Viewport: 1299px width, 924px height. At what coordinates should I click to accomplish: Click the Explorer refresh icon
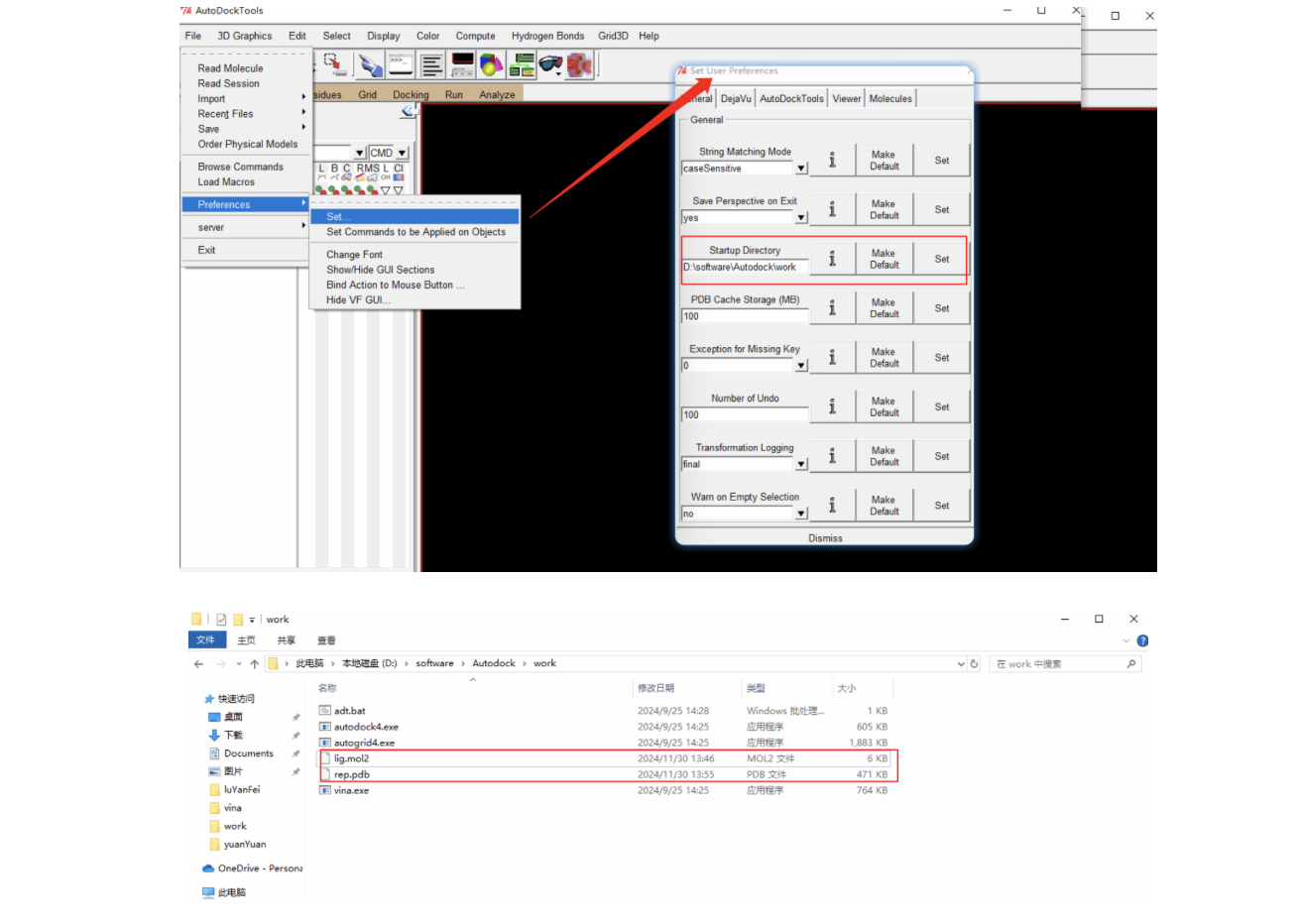974,664
